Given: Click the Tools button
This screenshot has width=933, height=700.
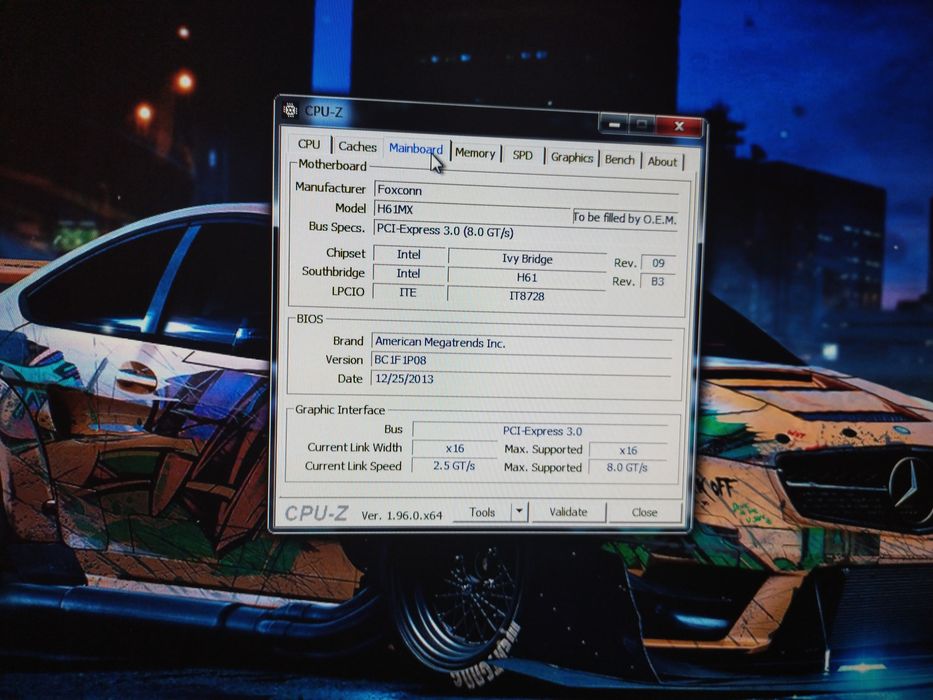Looking at the screenshot, I should (482, 512).
